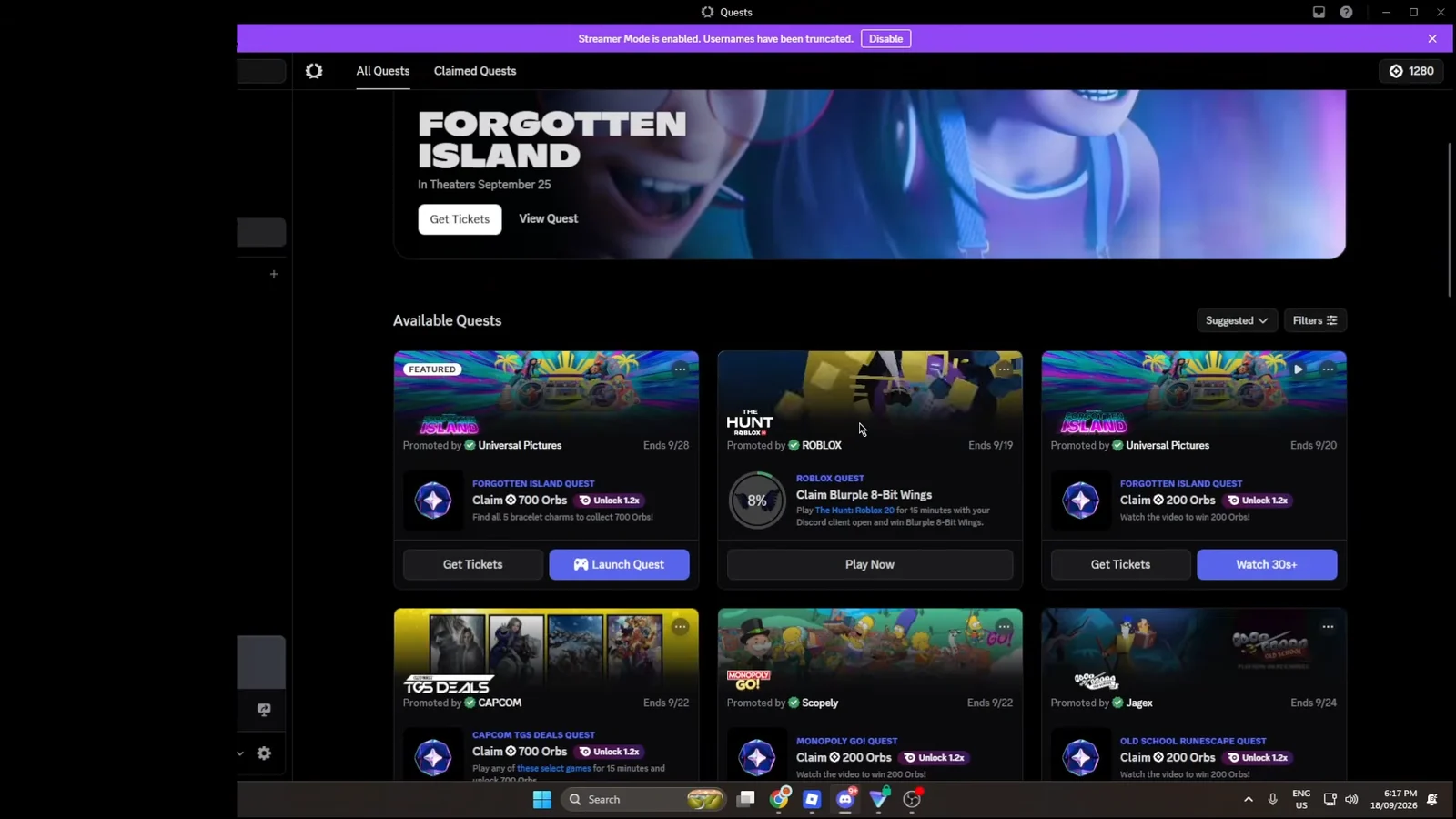
Task: Click the Unlock 1.2x badge on Capcom quest
Action: pos(611,752)
